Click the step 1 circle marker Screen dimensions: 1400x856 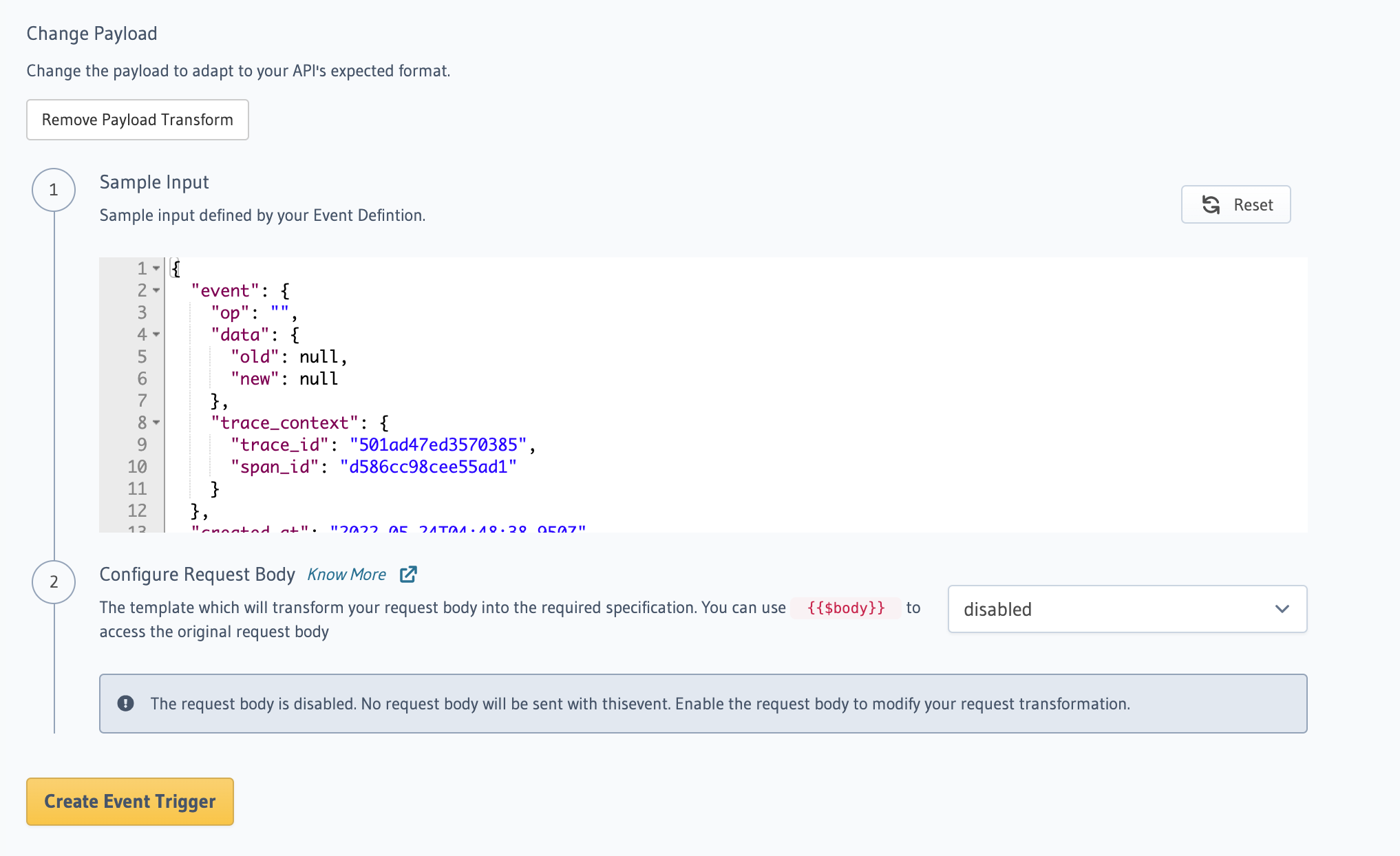54,190
